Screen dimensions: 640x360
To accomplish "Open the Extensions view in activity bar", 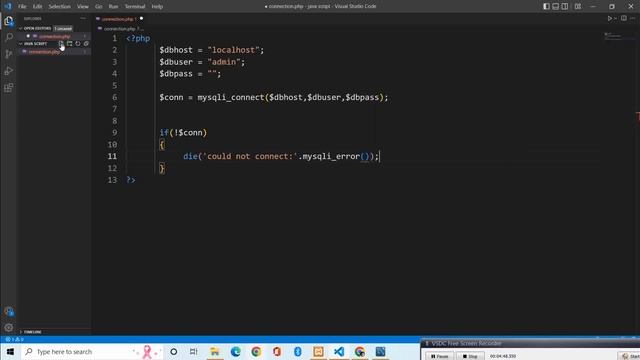I will 9,87.
